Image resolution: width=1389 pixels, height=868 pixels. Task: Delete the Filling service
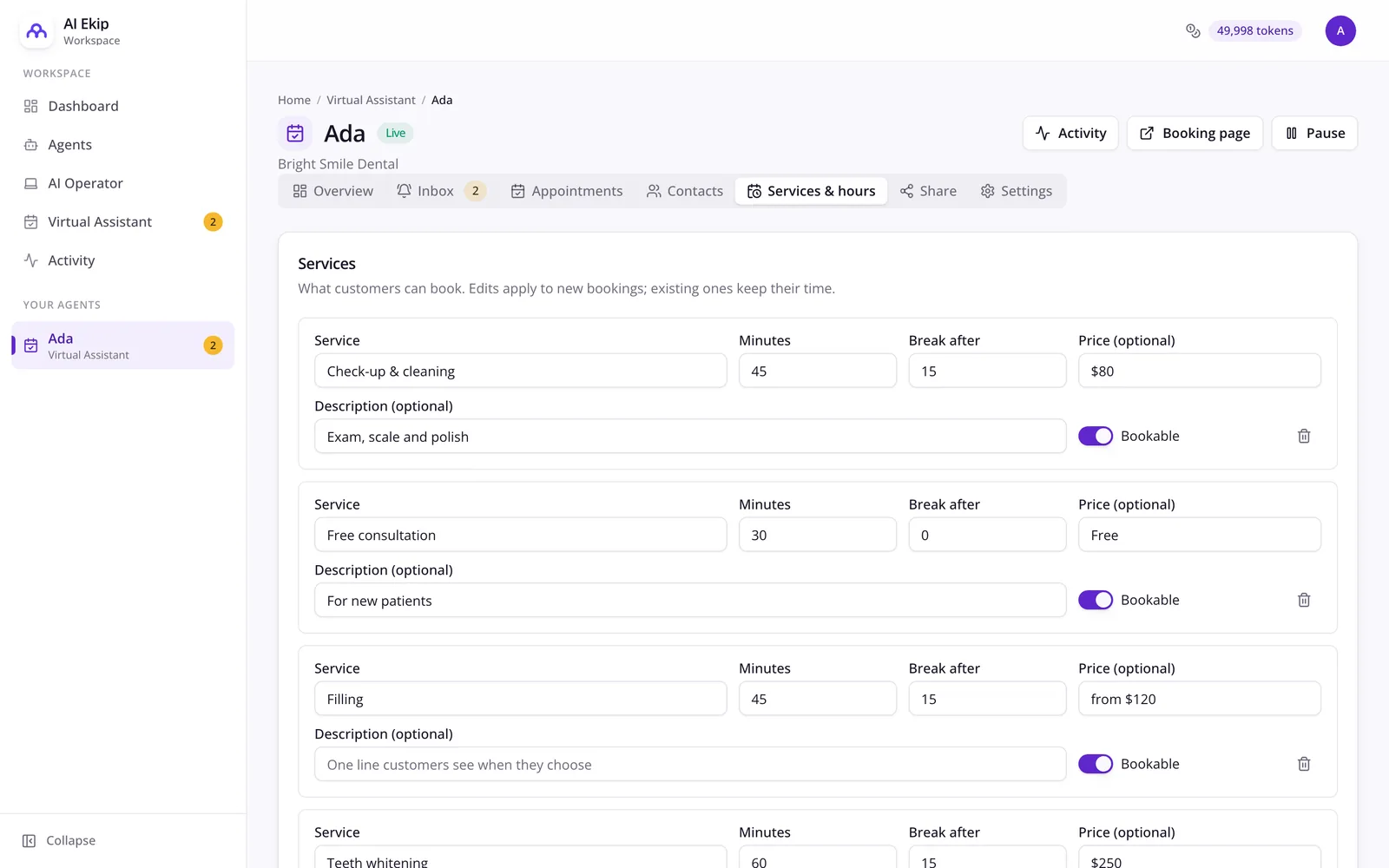[1304, 764]
